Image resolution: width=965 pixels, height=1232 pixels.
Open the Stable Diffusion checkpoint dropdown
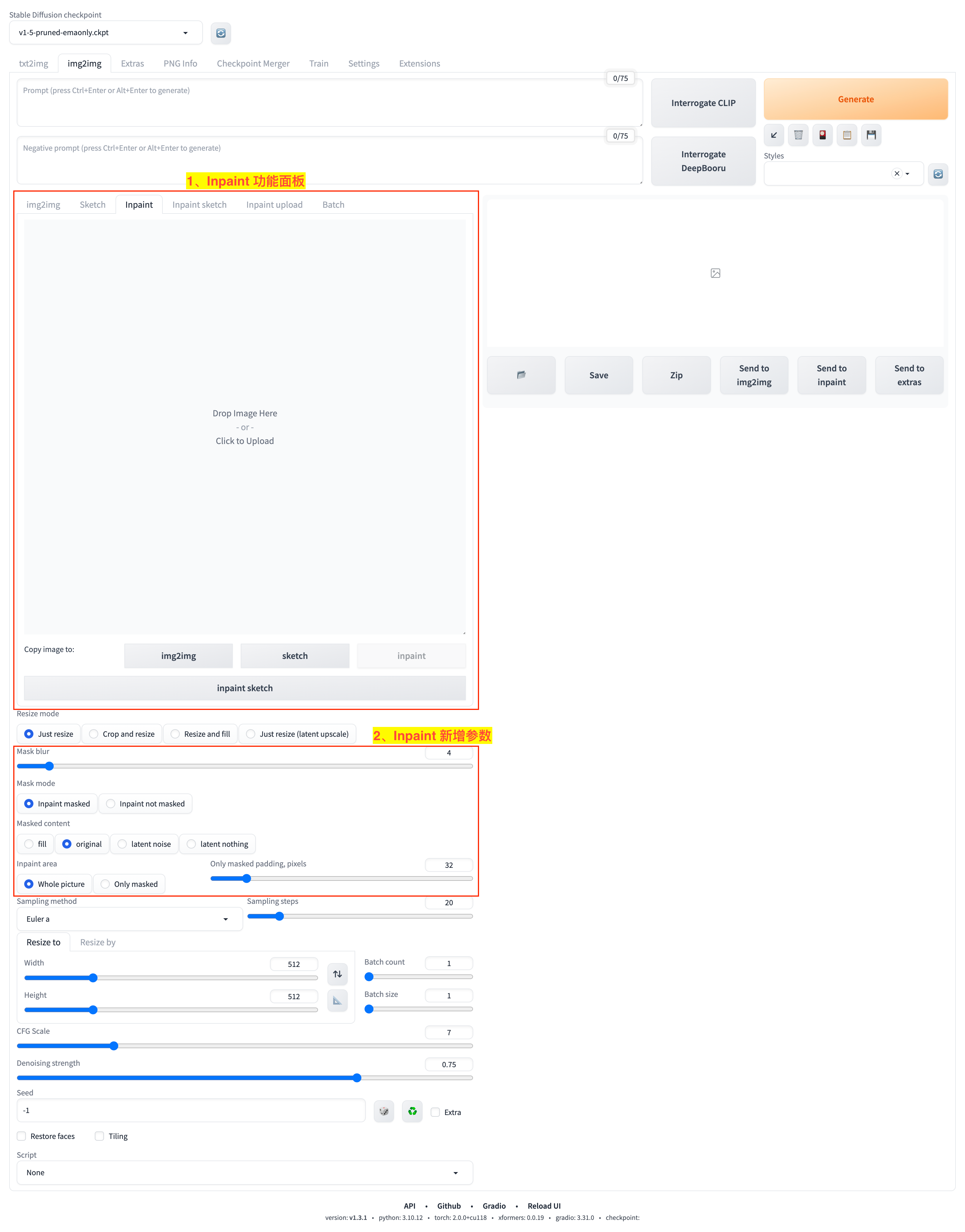pyautogui.click(x=106, y=33)
